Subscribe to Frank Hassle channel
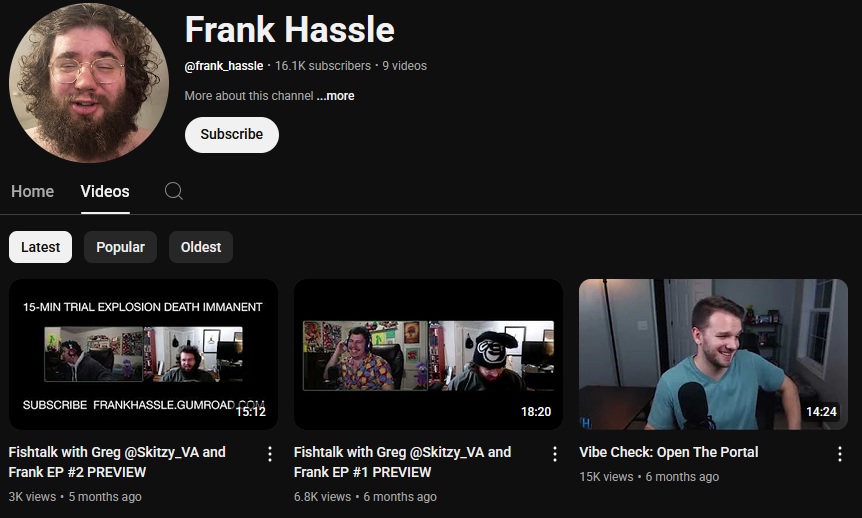Screen dimensions: 862x518 (231, 134)
